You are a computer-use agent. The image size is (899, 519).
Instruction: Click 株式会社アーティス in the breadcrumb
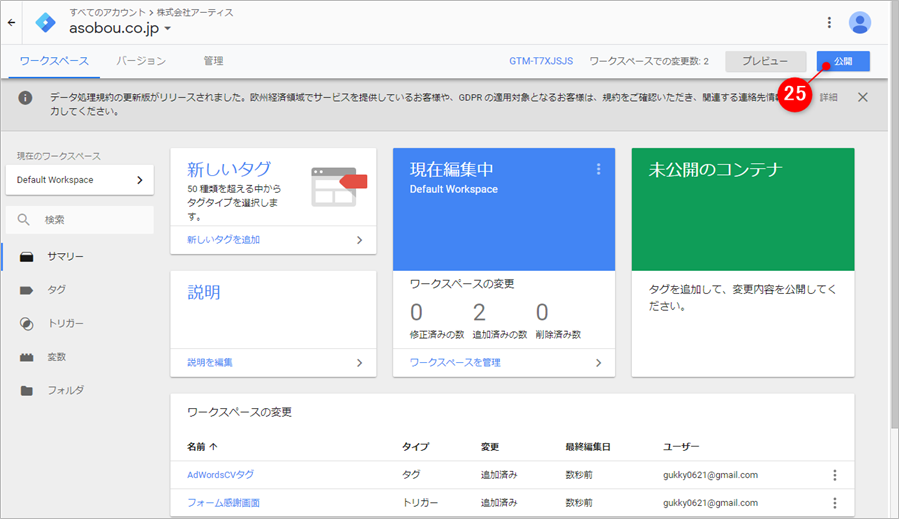pos(195,12)
